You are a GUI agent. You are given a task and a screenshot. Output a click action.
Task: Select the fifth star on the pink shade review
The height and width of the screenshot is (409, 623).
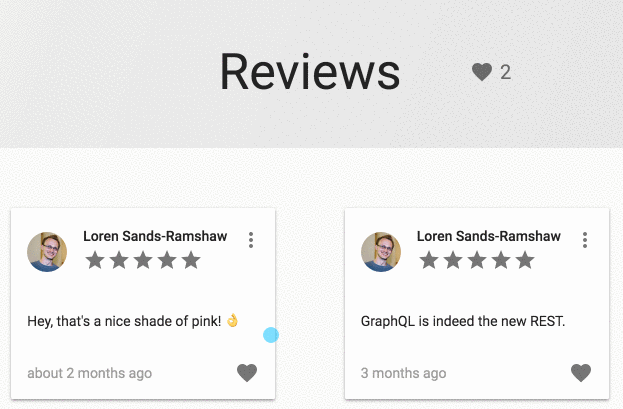(191, 260)
